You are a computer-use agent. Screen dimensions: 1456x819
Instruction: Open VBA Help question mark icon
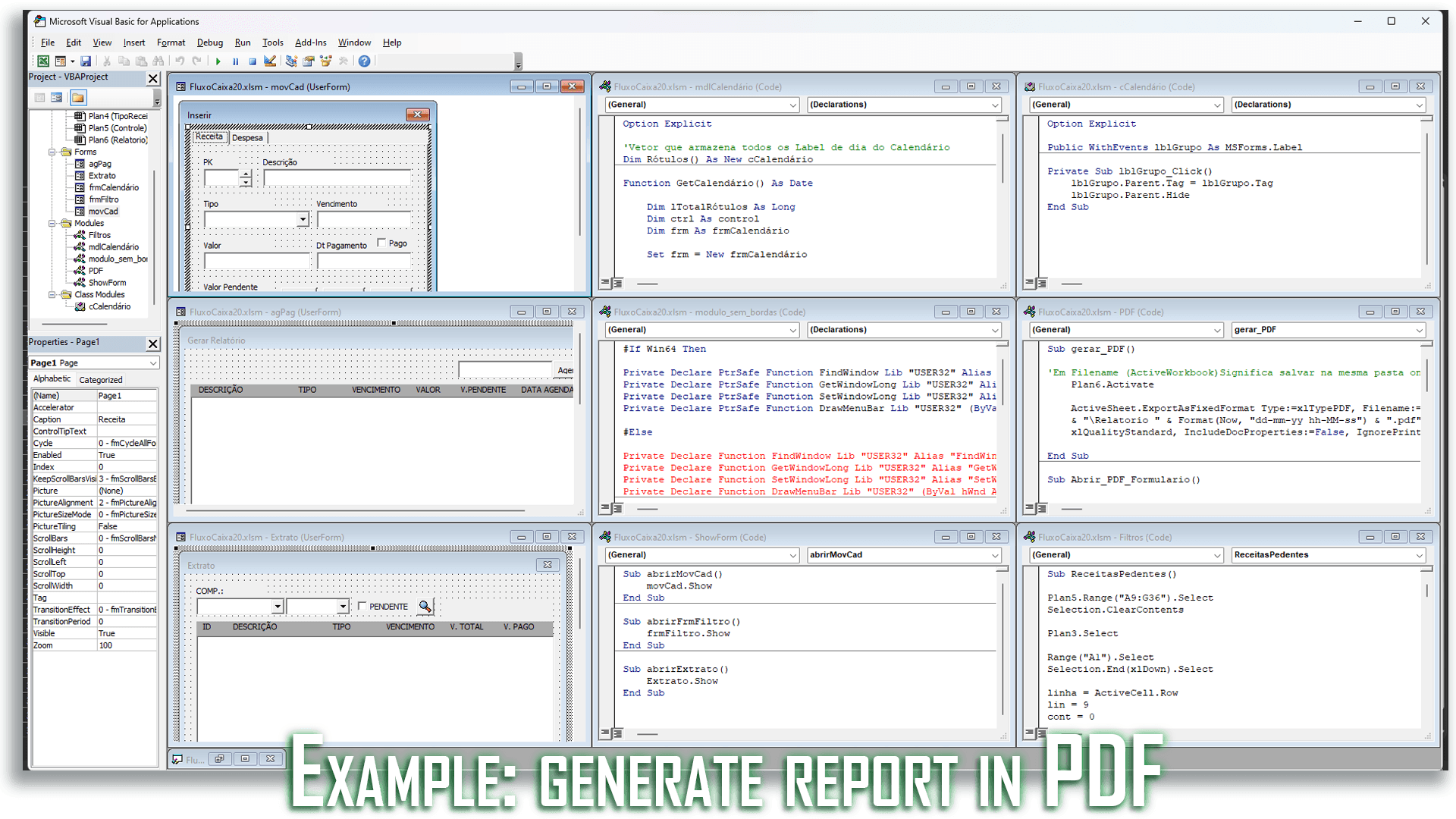coord(365,61)
